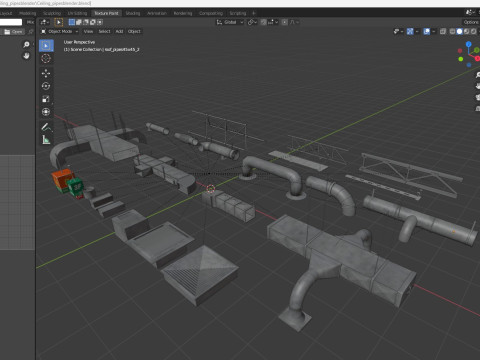Click the white field in the image editor header
Viewport: 480px width, 360px height.
[x=11, y=22]
